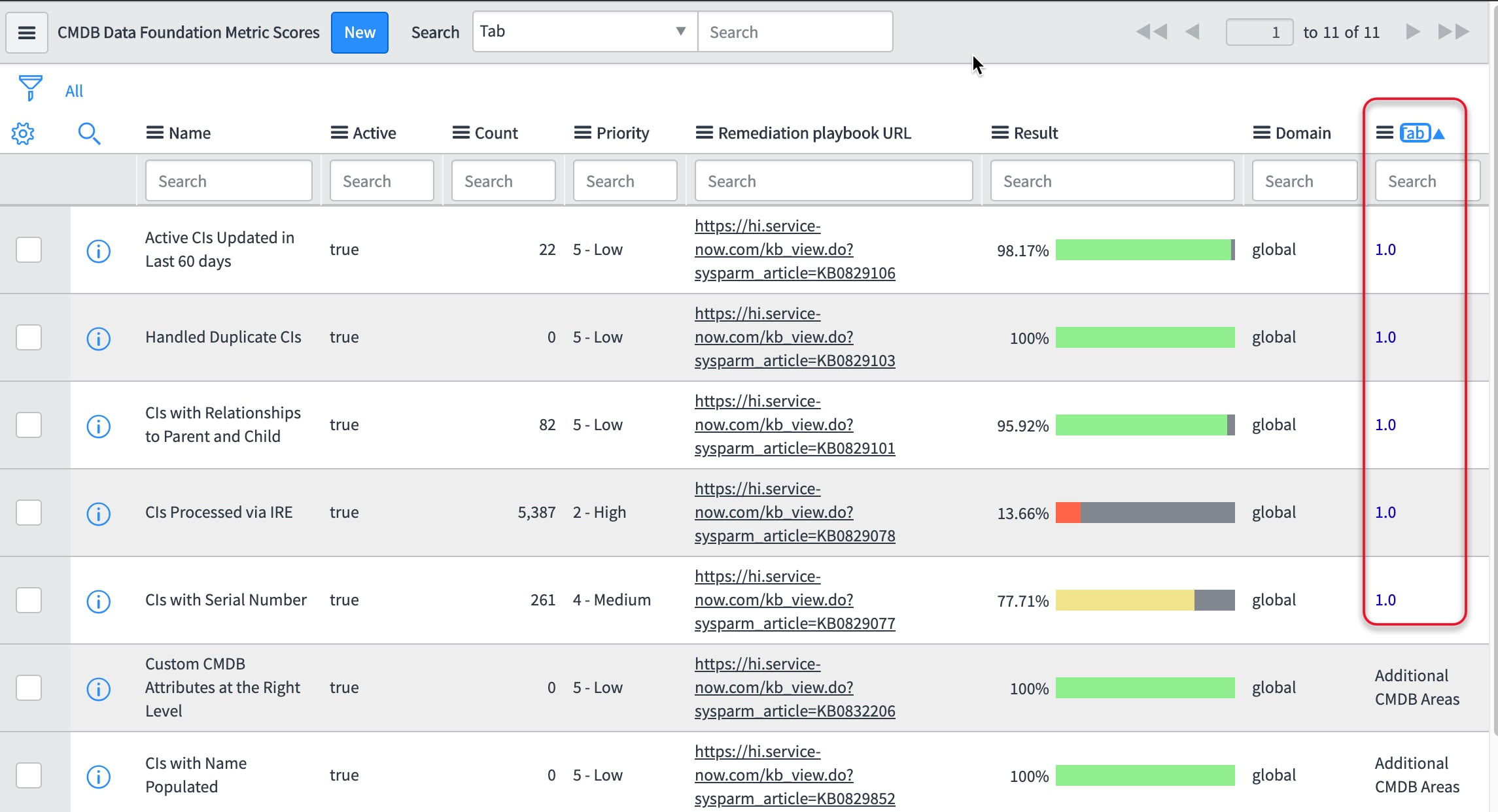Sort by the Name column header
This screenshot has width=1498, height=812.
(190, 133)
